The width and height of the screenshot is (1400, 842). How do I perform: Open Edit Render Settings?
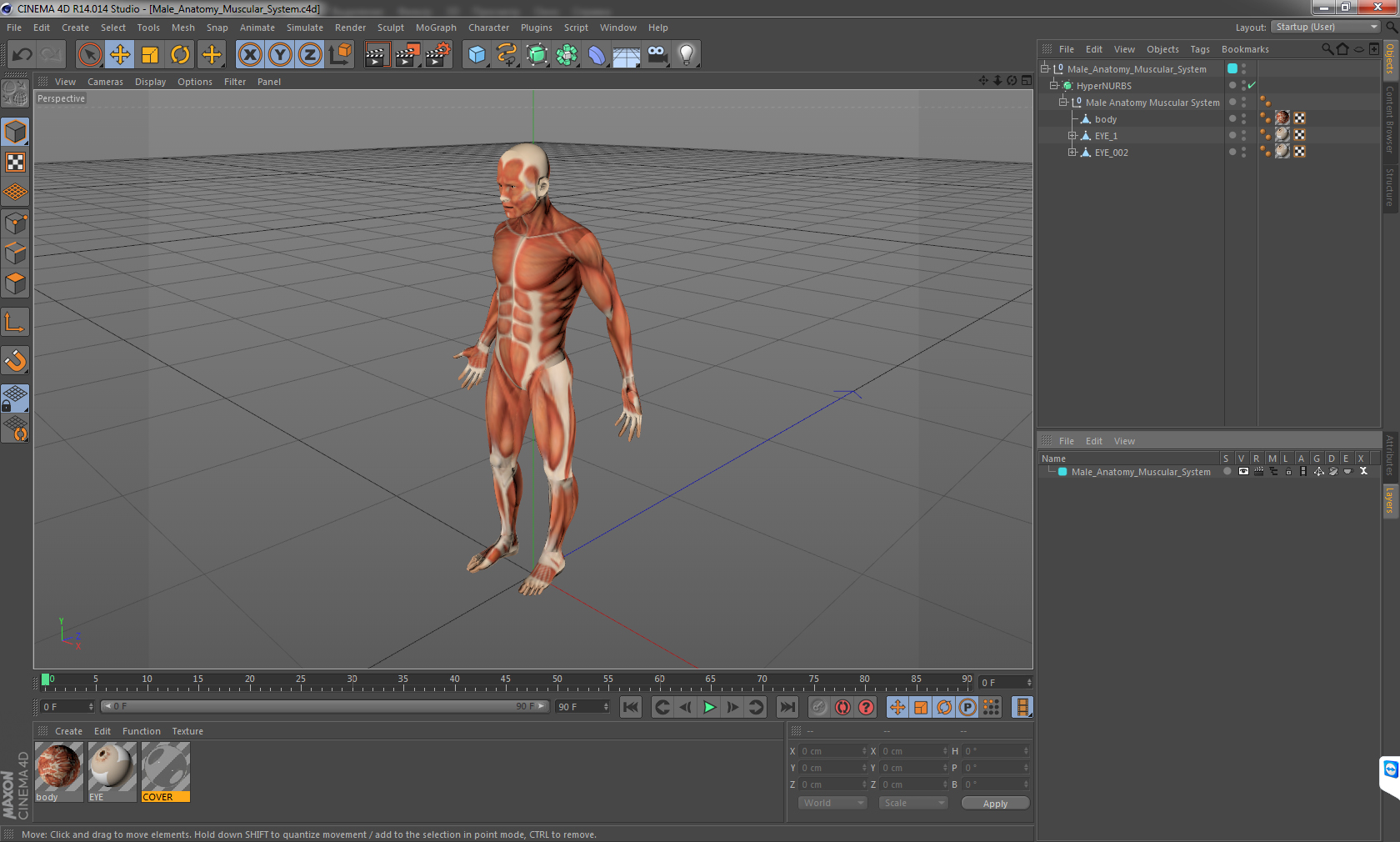pos(438,55)
